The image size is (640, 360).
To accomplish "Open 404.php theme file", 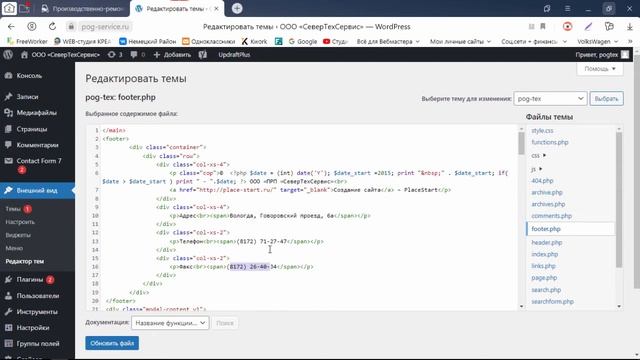I will [542, 180].
